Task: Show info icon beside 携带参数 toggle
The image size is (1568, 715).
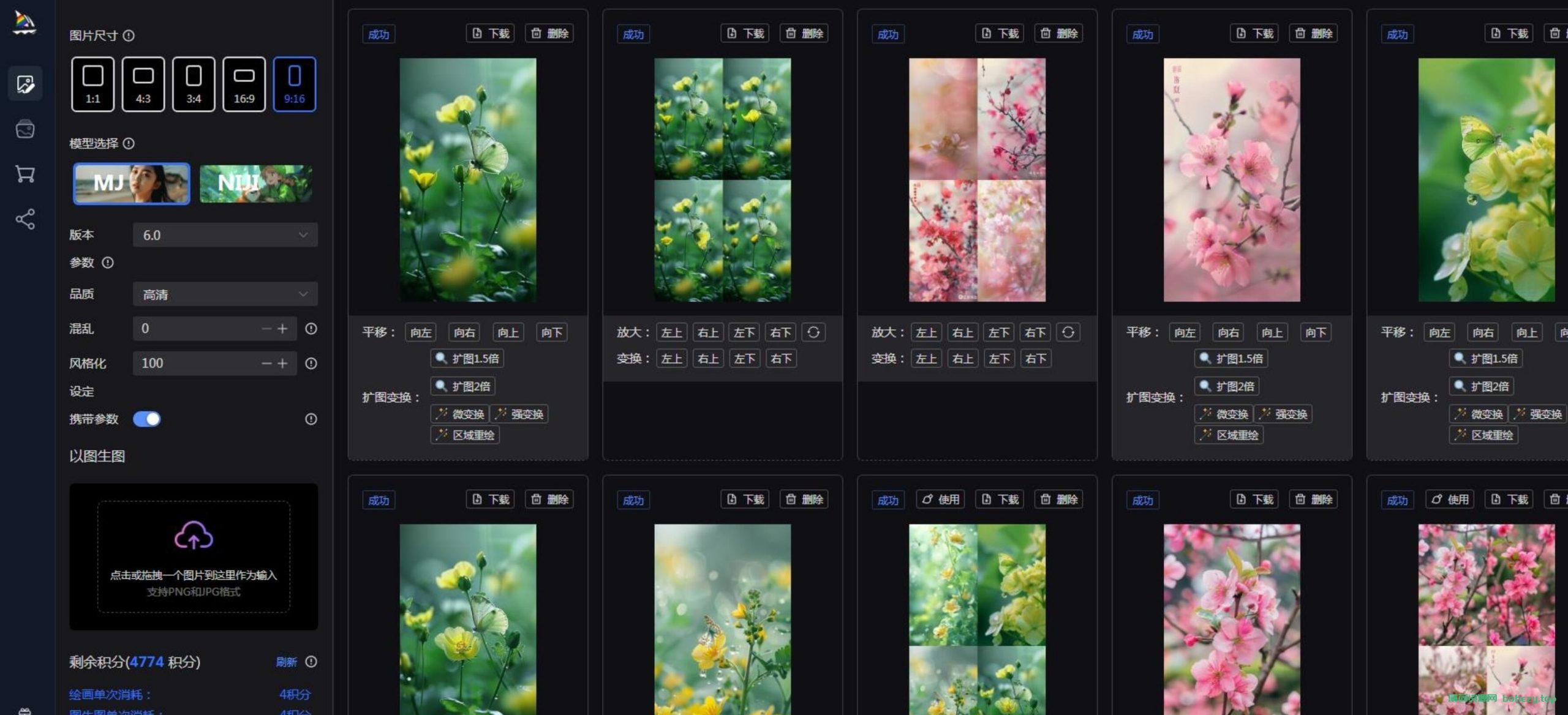Action: click(x=311, y=419)
